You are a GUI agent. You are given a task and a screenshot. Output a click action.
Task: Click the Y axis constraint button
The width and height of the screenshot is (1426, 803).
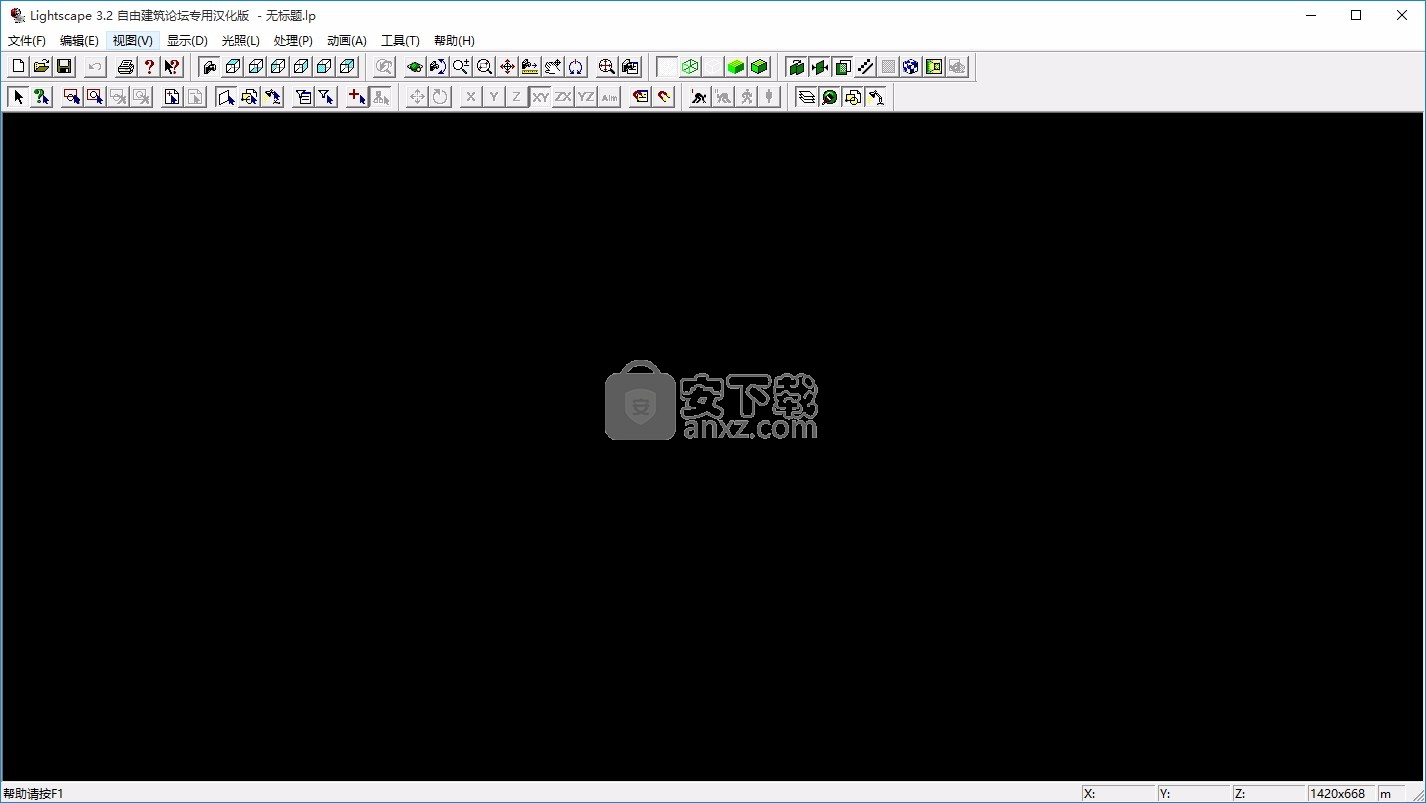tap(494, 97)
